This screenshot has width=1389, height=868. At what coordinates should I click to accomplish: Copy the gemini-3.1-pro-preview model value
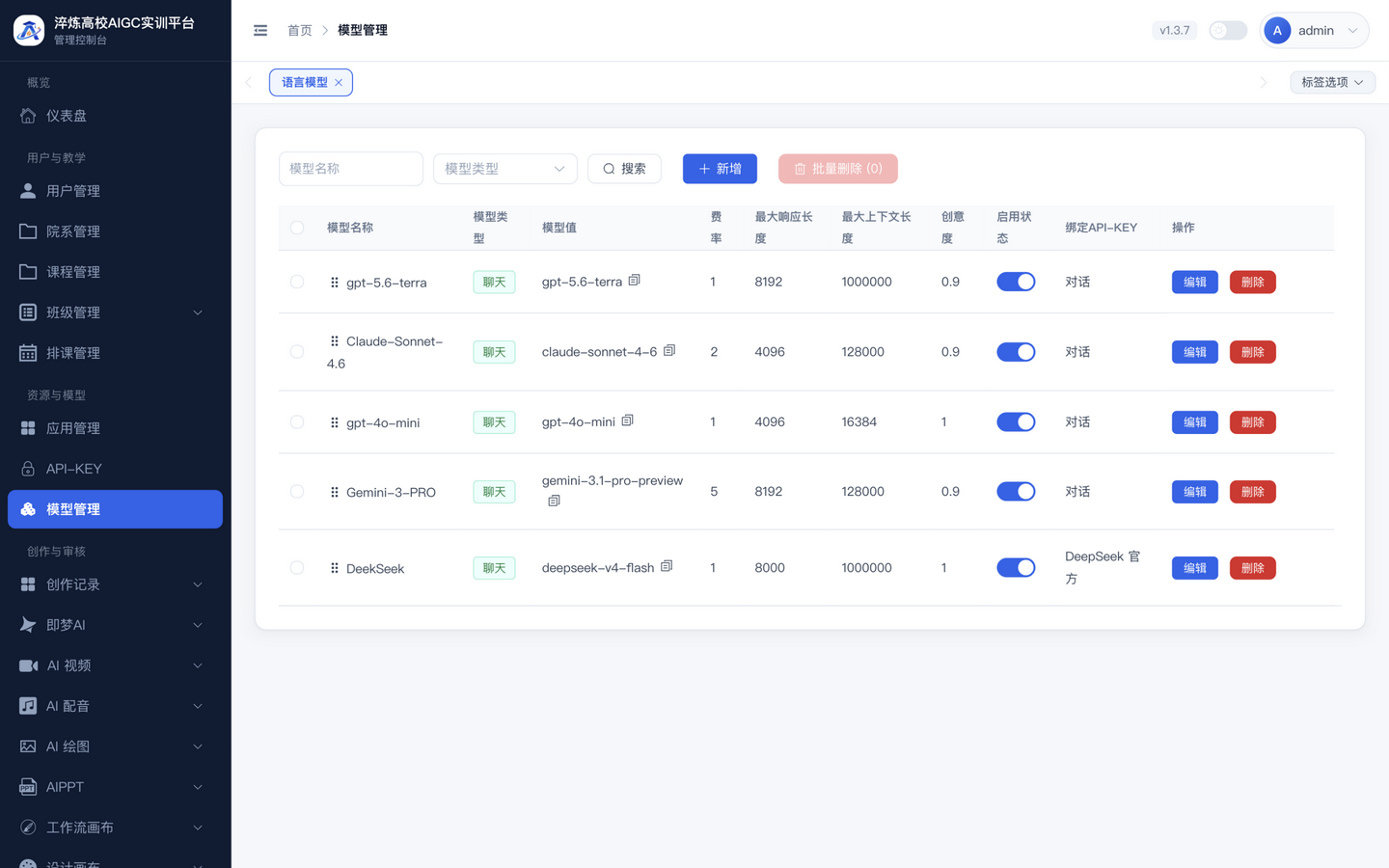click(x=554, y=502)
